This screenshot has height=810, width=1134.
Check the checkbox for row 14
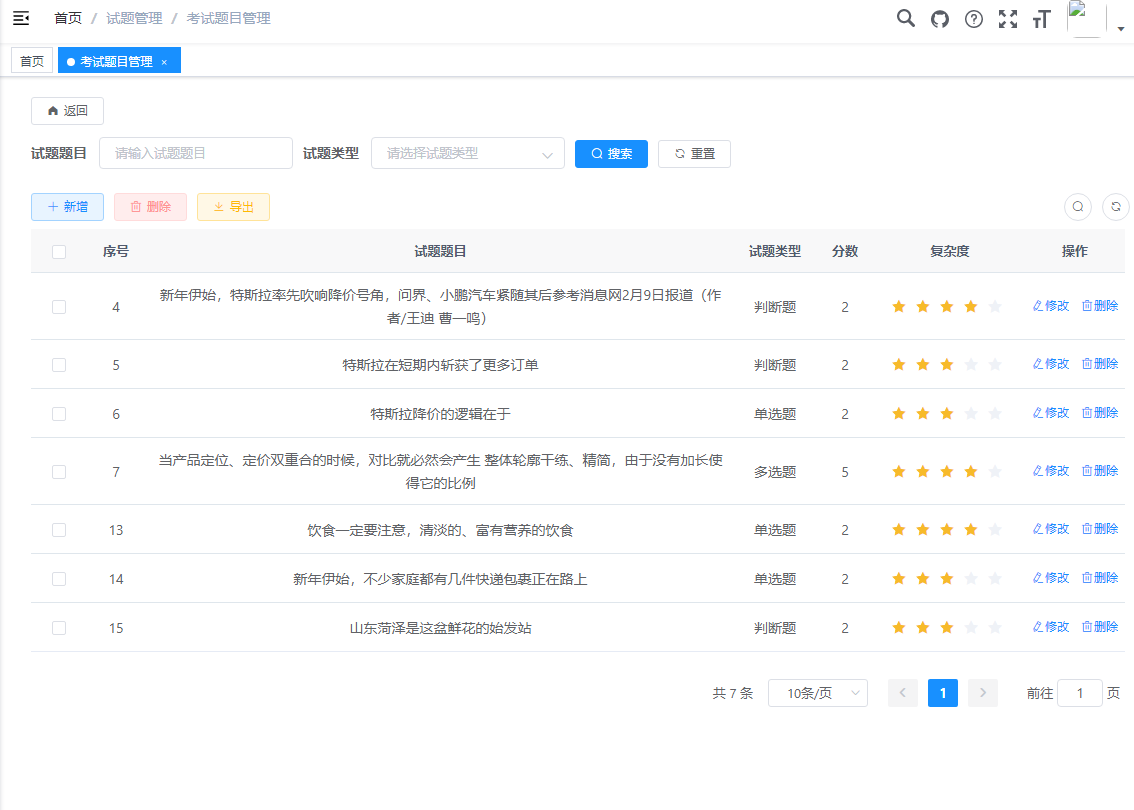coord(59,579)
